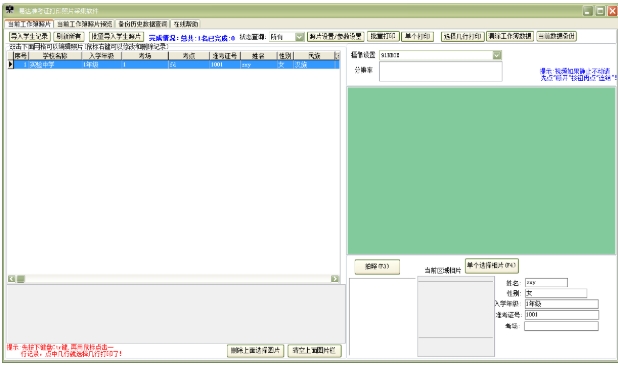Click the 当前区域相片 preview panel
This screenshot has width=618, height=367.
[456, 317]
